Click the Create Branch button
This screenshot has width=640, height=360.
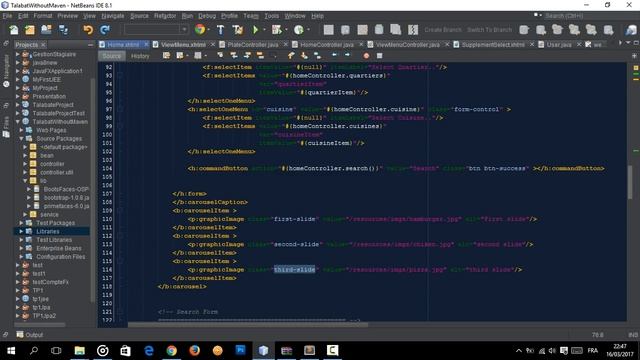pyautogui.click(x=443, y=30)
